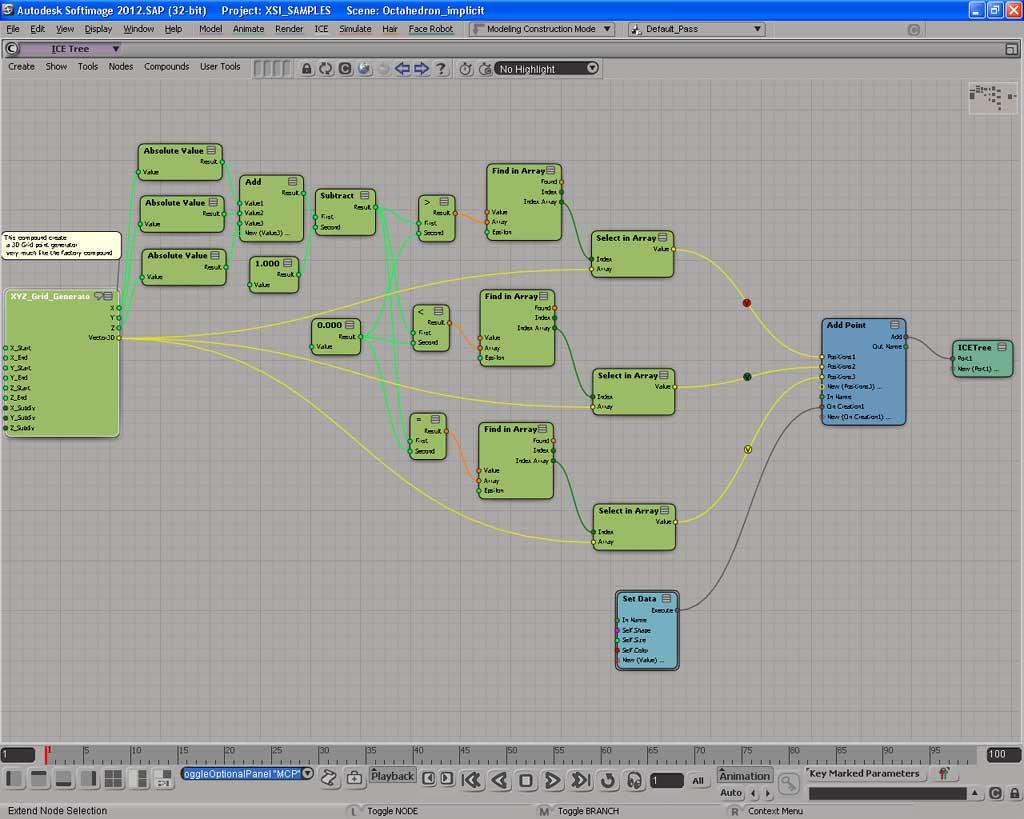Collapse the Set Data node
The image size is (1024, 819).
pyautogui.click(x=668, y=599)
